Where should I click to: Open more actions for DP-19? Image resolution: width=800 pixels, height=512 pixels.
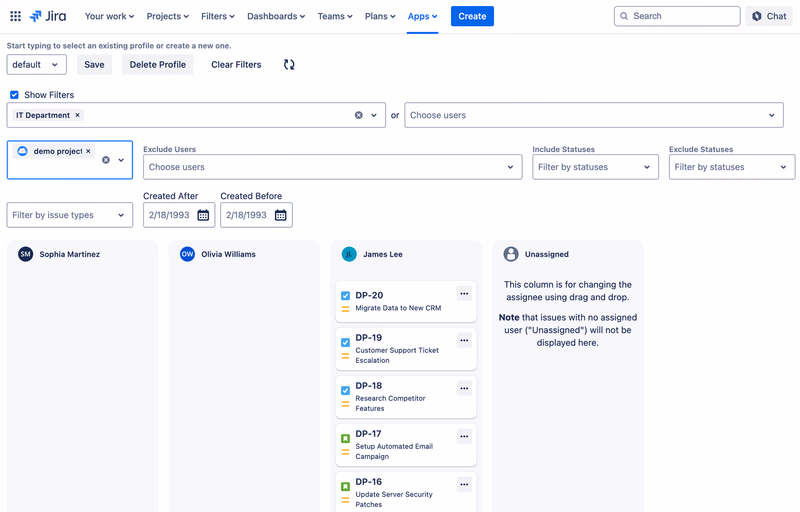(464, 340)
